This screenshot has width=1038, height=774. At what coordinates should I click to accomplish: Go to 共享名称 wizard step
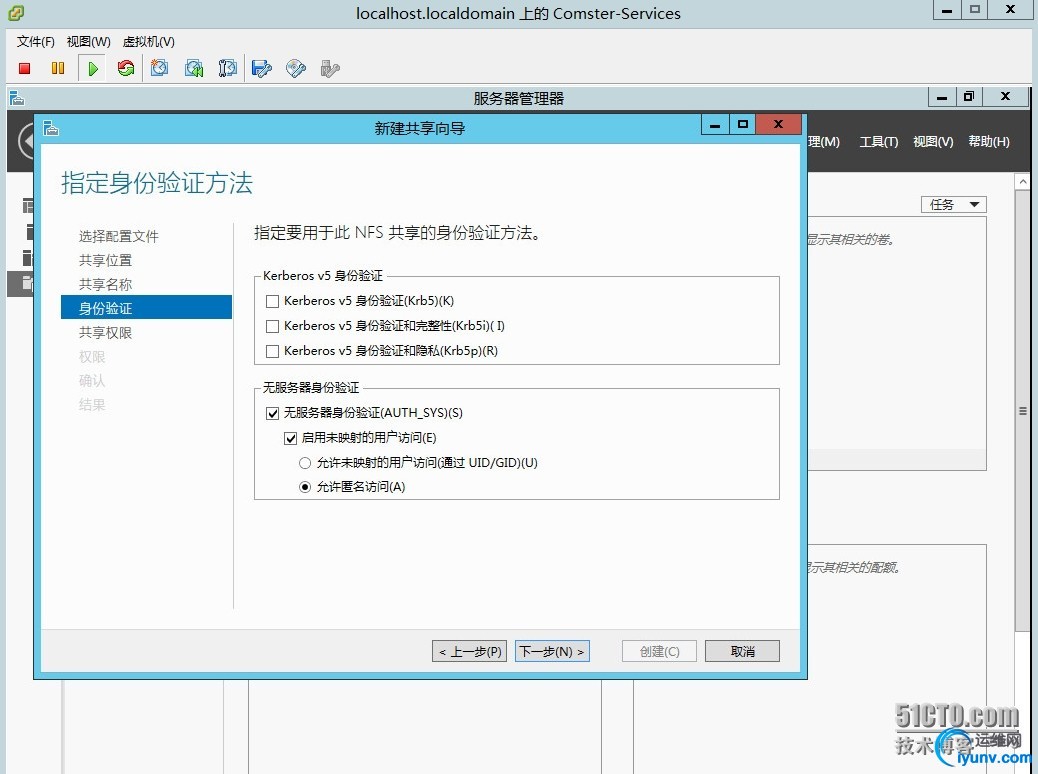click(x=105, y=285)
